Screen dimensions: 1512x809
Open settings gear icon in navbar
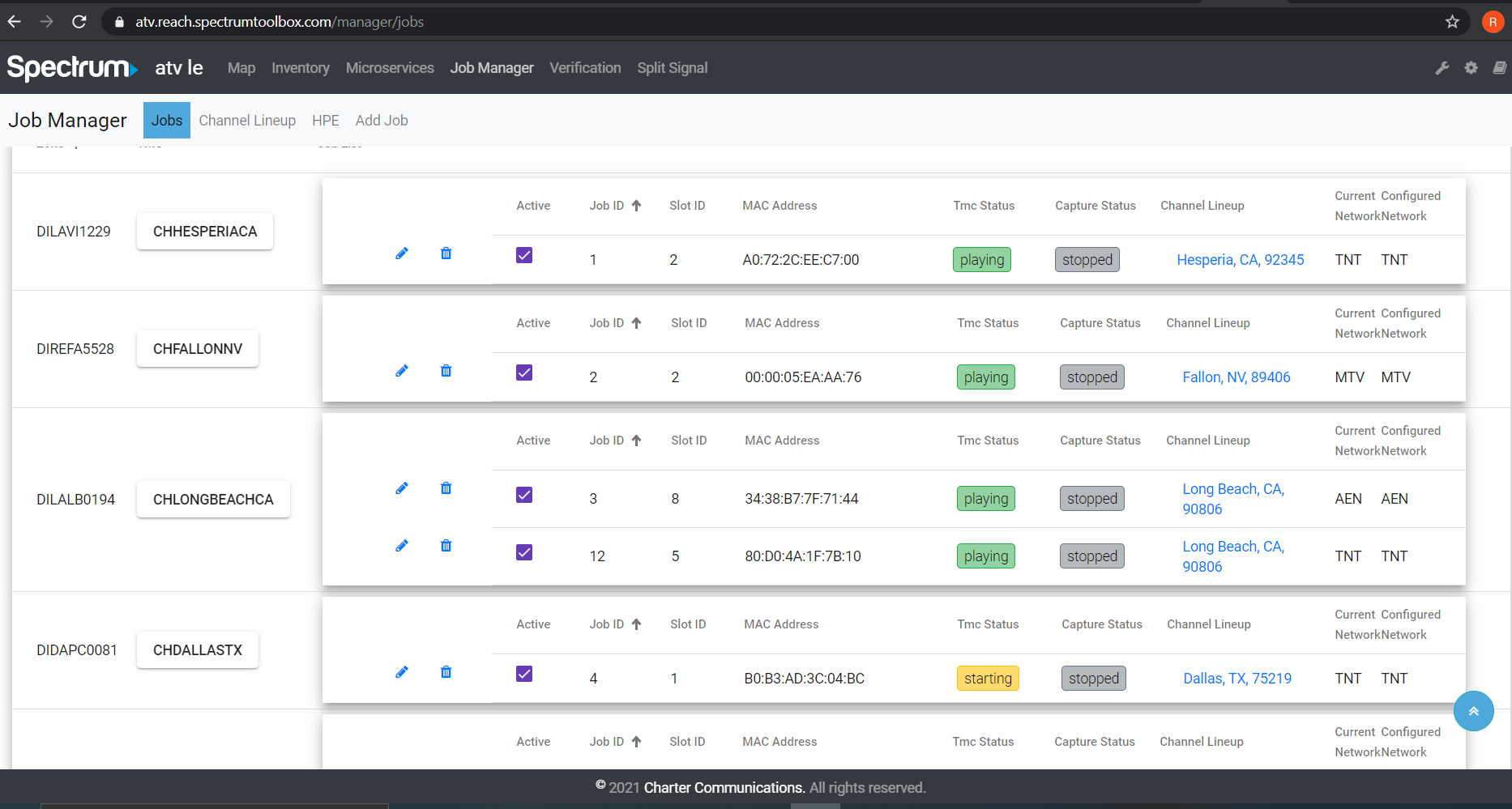click(x=1471, y=68)
